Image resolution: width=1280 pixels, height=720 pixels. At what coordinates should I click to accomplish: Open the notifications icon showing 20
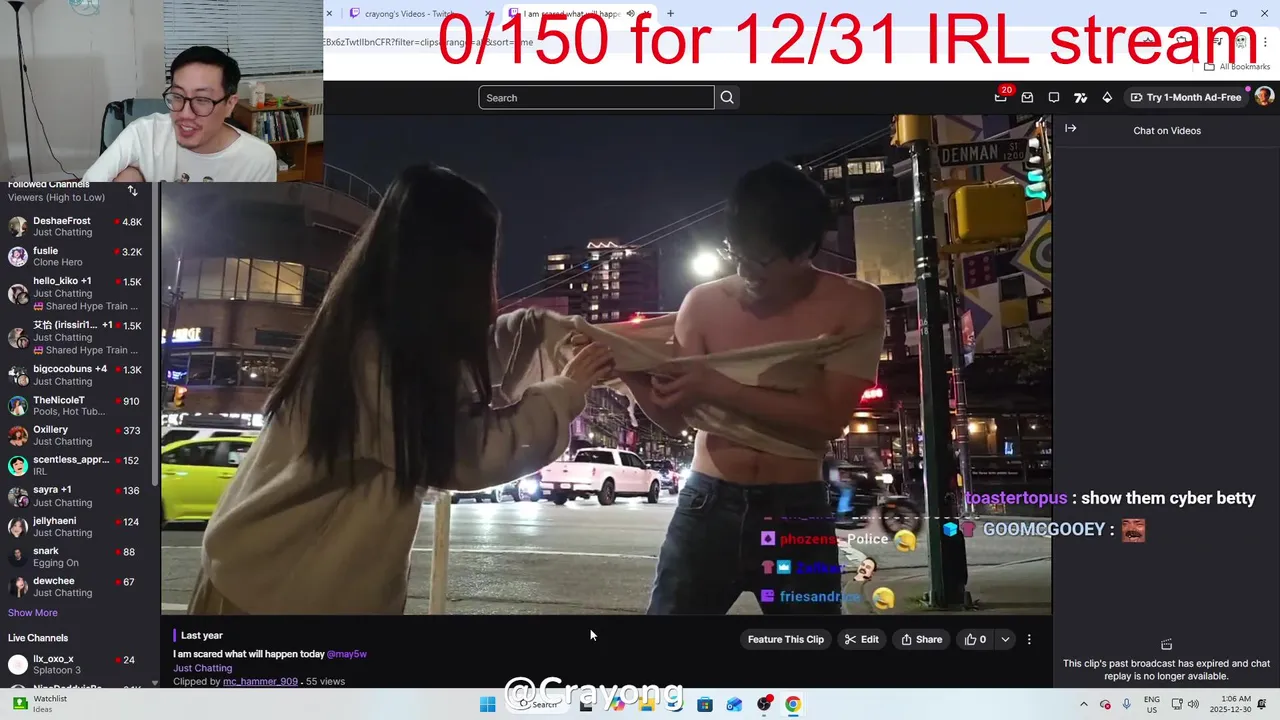(1001, 96)
